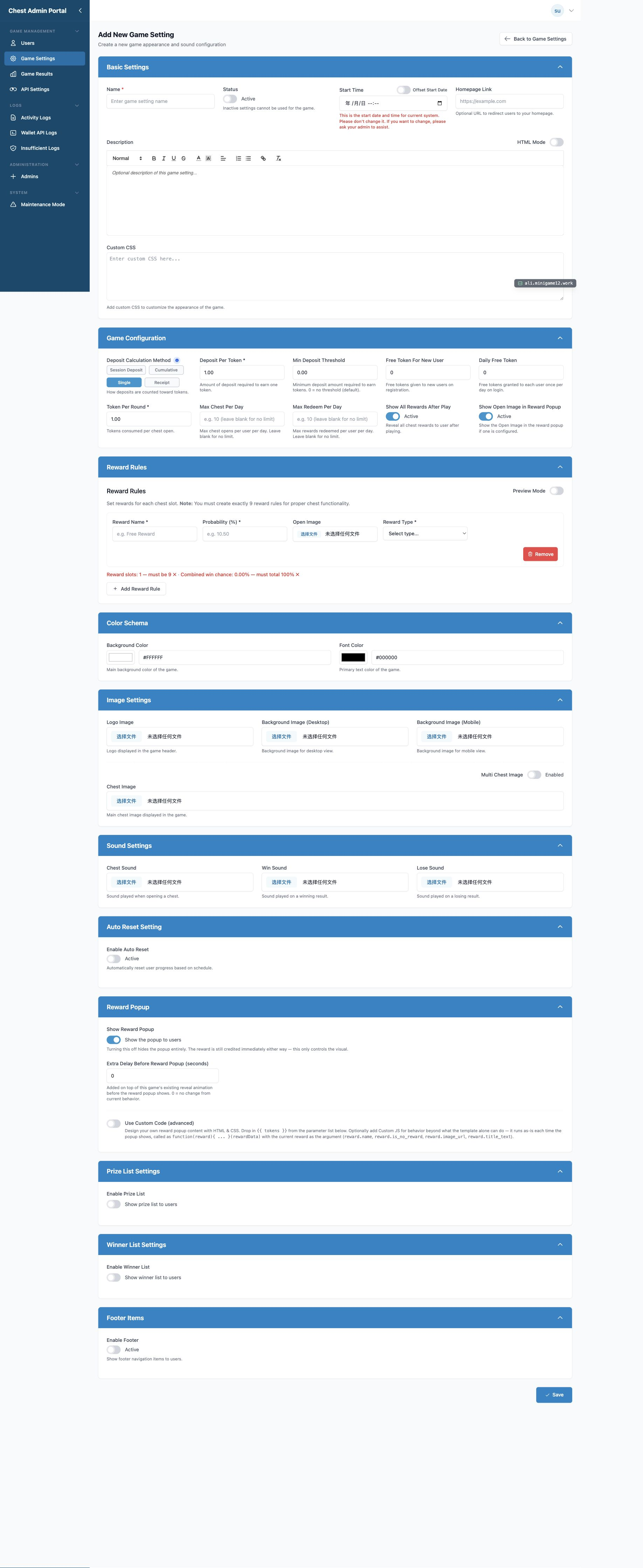
Task: Apply strikethrough in description editor
Action: (x=183, y=158)
